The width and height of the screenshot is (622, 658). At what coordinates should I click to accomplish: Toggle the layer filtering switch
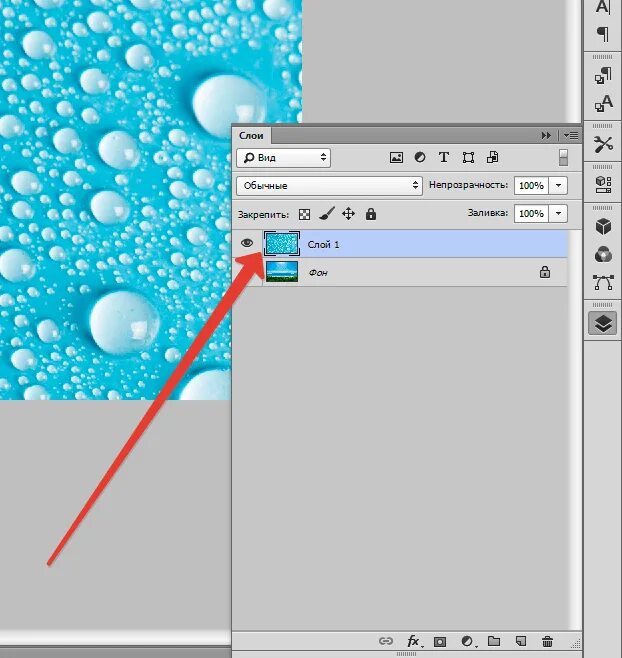[563, 157]
